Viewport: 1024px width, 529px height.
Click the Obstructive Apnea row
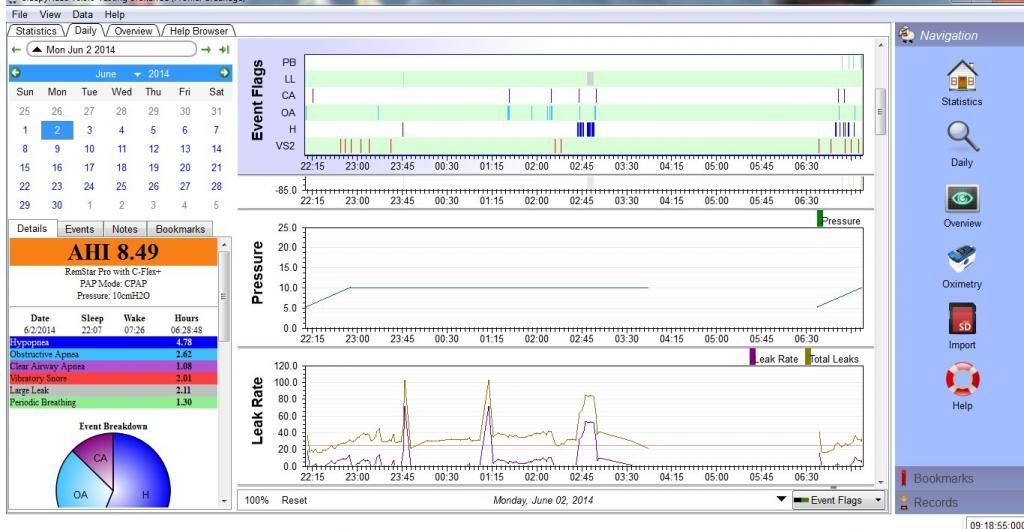(113, 354)
